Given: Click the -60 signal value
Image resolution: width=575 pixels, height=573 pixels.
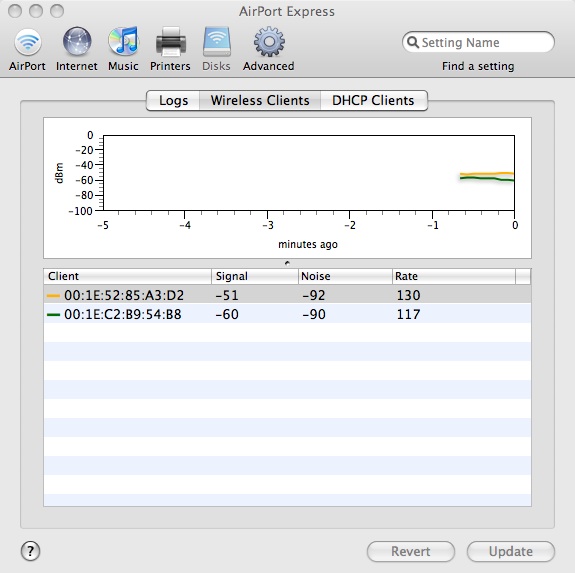Looking at the screenshot, I should click(x=227, y=314).
